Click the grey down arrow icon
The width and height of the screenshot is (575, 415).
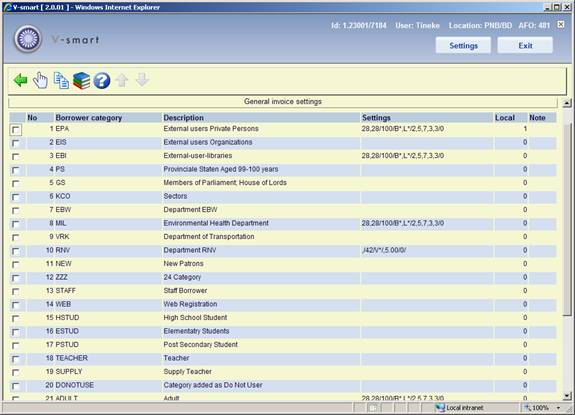pos(142,80)
